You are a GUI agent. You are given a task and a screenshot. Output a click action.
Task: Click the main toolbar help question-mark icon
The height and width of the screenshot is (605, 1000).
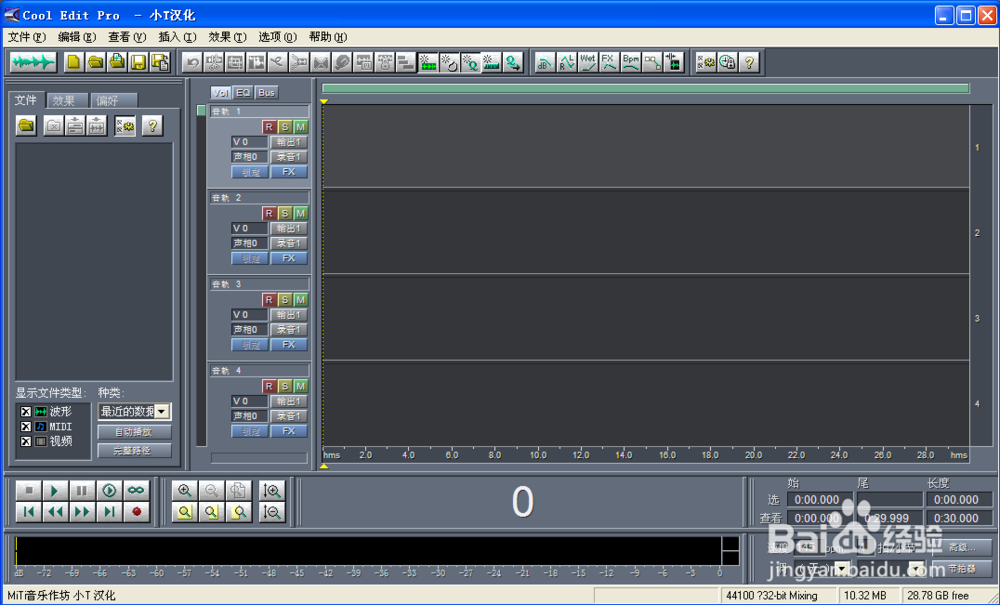click(749, 62)
